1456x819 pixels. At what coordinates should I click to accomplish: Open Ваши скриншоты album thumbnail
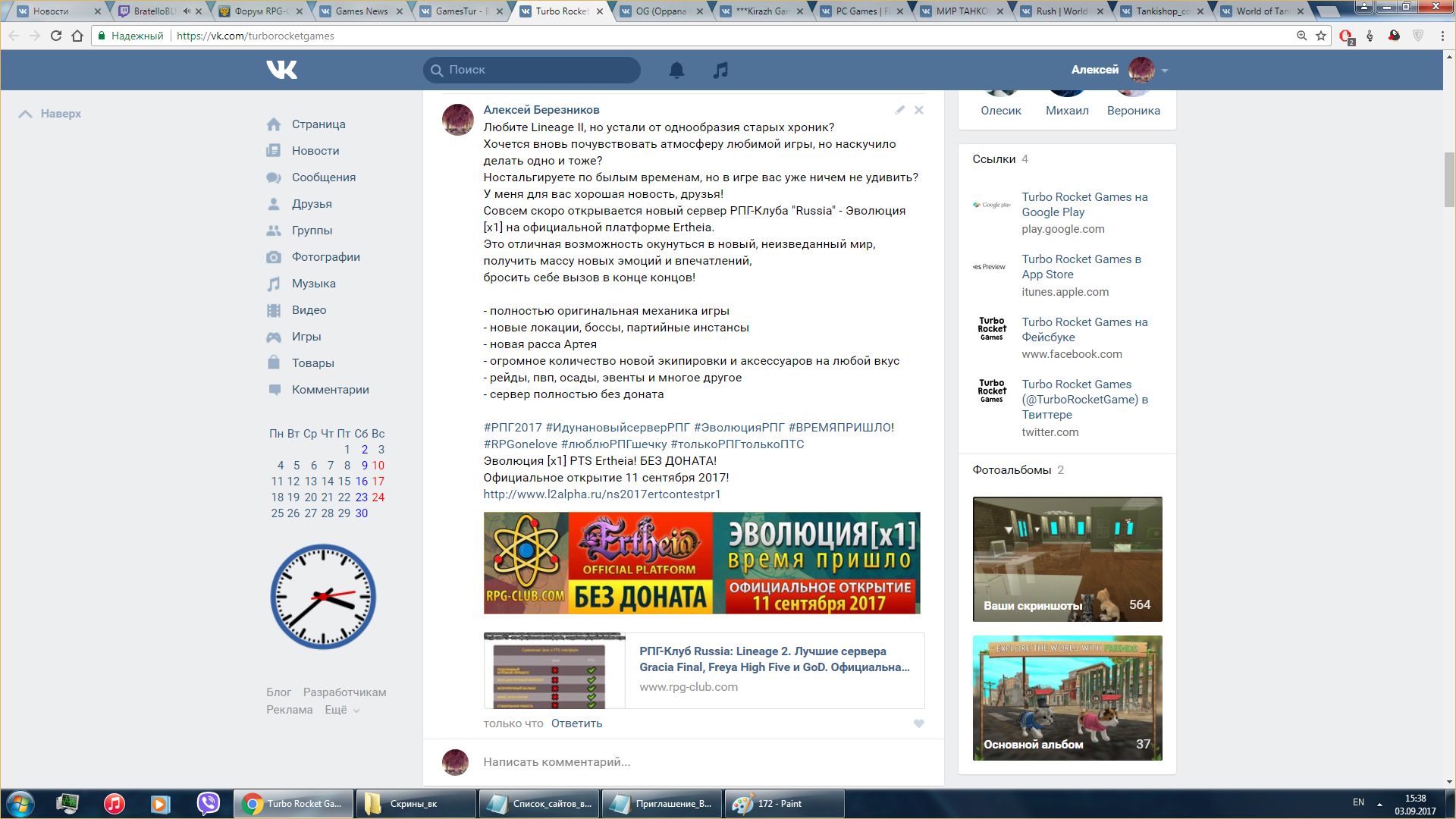pos(1067,560)
